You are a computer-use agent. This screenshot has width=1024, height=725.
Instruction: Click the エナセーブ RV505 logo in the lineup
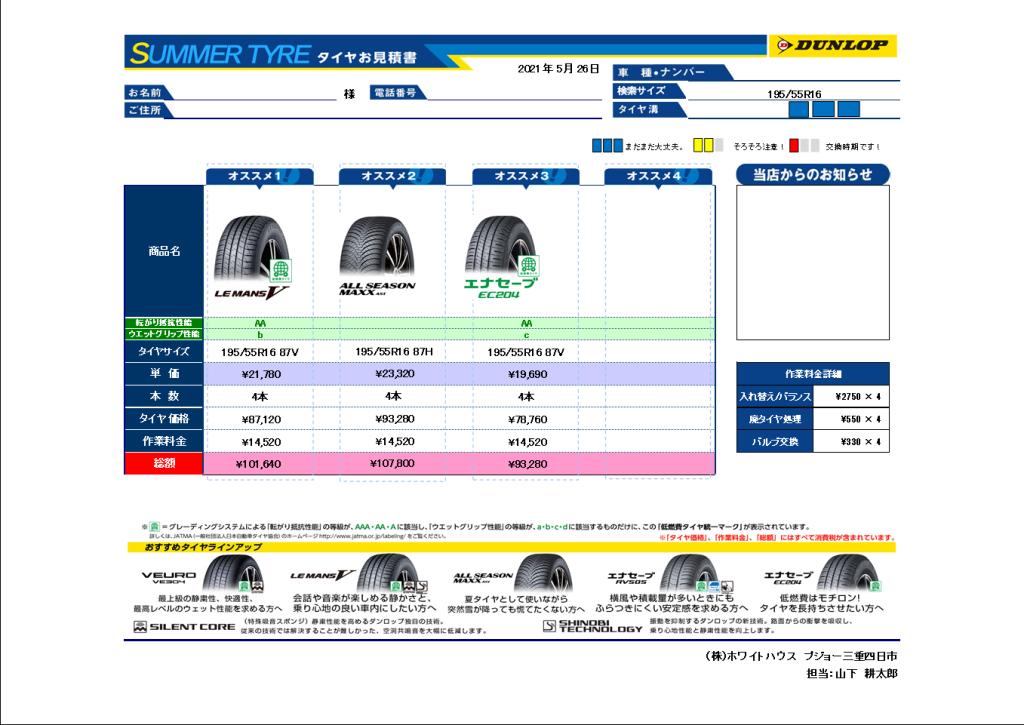[631, 577]
